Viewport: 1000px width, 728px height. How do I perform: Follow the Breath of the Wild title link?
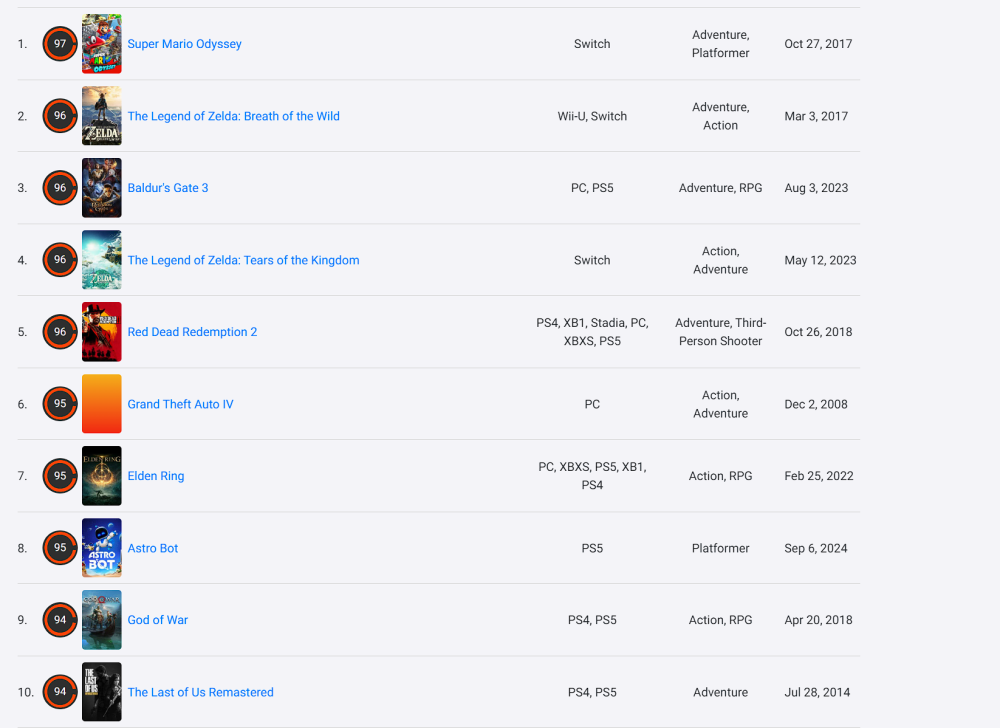coord(233,116)
